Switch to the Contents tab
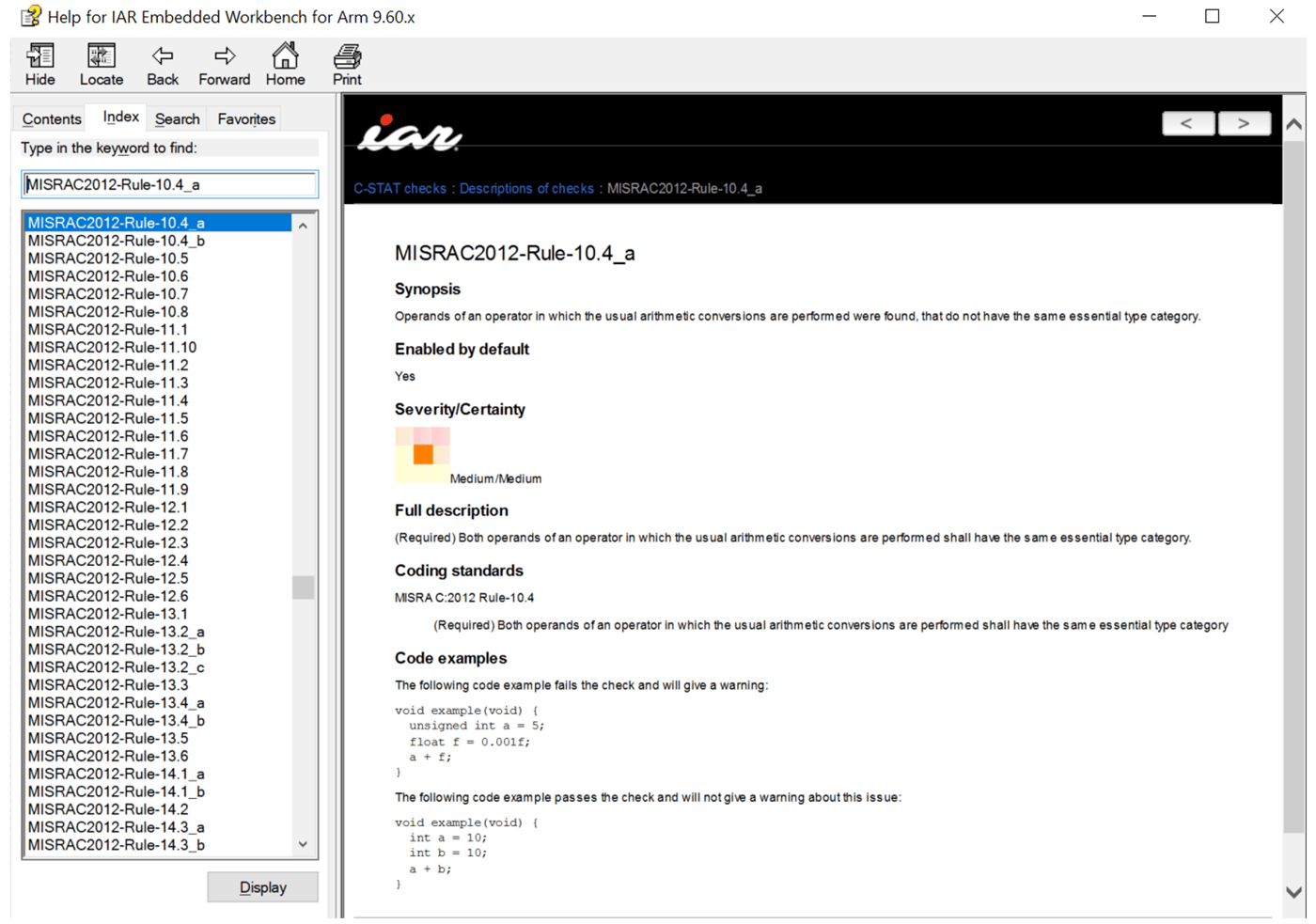Viewport: 1316px width, 924px height. click(50, 118)
